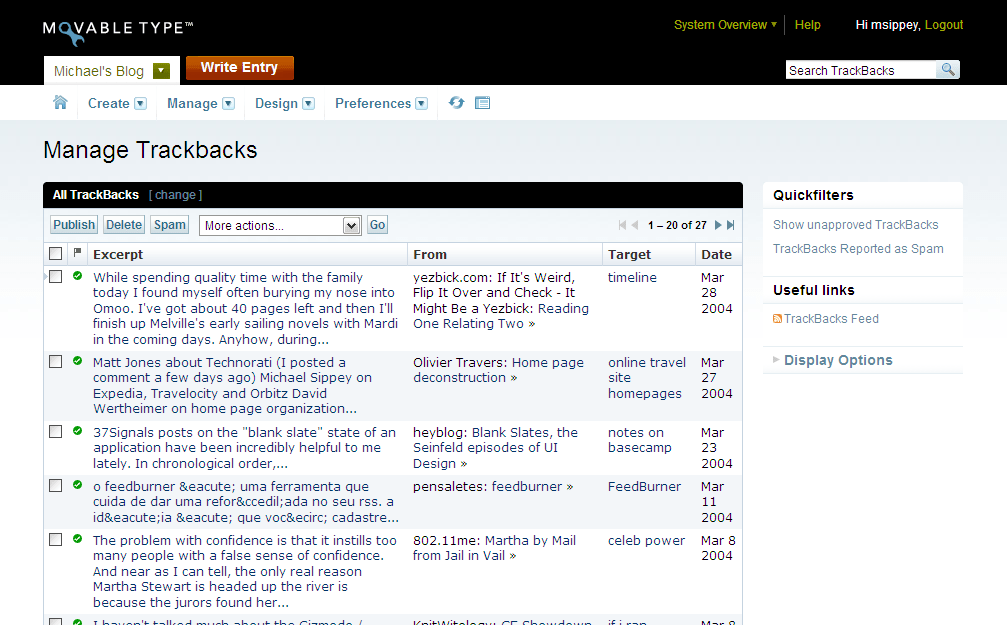Open the More actions dropdown

pos(280,225)
